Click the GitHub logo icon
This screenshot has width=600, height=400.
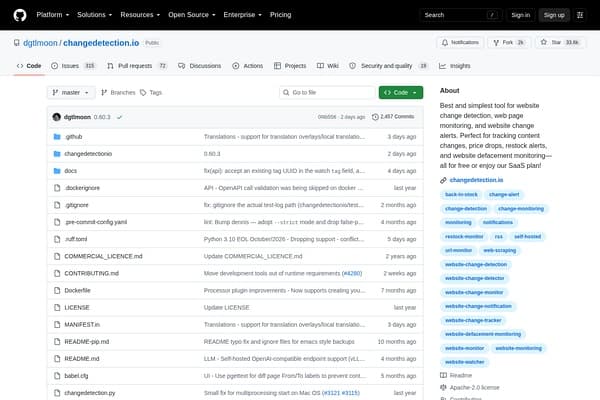(20, 15)
